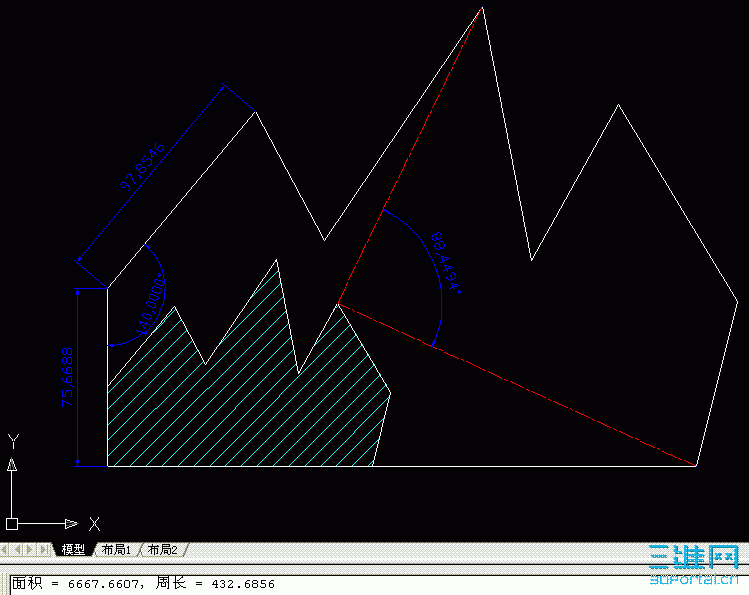The height and width of the screenshot is (595, 749).
Task: Click the area result 面积 = 6667.6607
Action: pos(75,584)
